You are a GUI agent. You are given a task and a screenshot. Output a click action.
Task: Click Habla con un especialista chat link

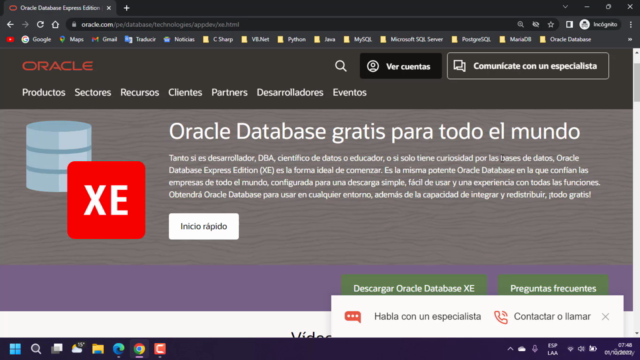click(413, 316)
